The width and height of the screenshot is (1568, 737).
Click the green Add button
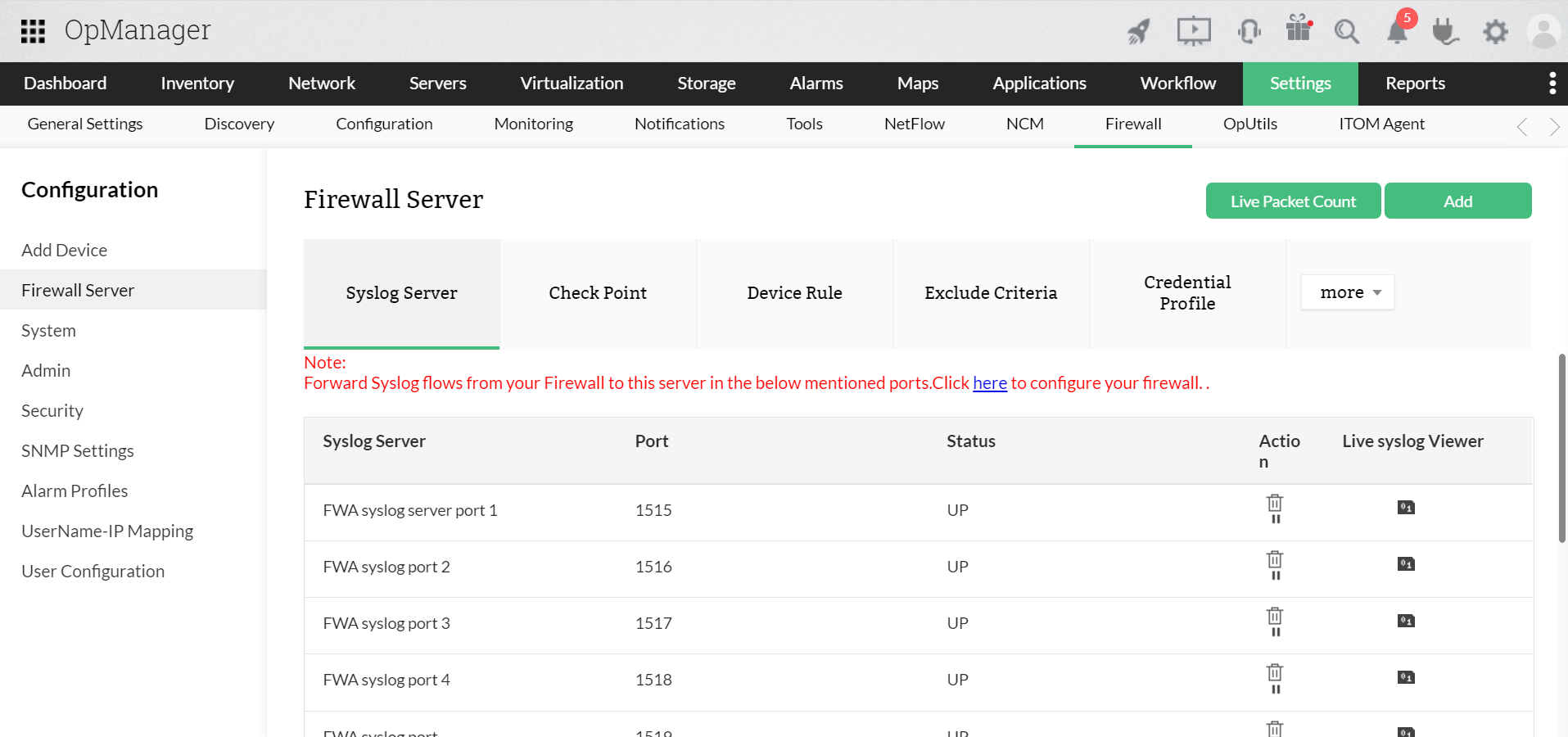(1458, 201)
